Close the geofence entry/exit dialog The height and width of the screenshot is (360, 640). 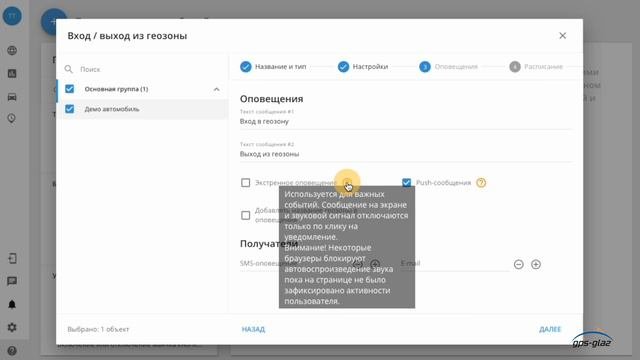click(562, 36)
